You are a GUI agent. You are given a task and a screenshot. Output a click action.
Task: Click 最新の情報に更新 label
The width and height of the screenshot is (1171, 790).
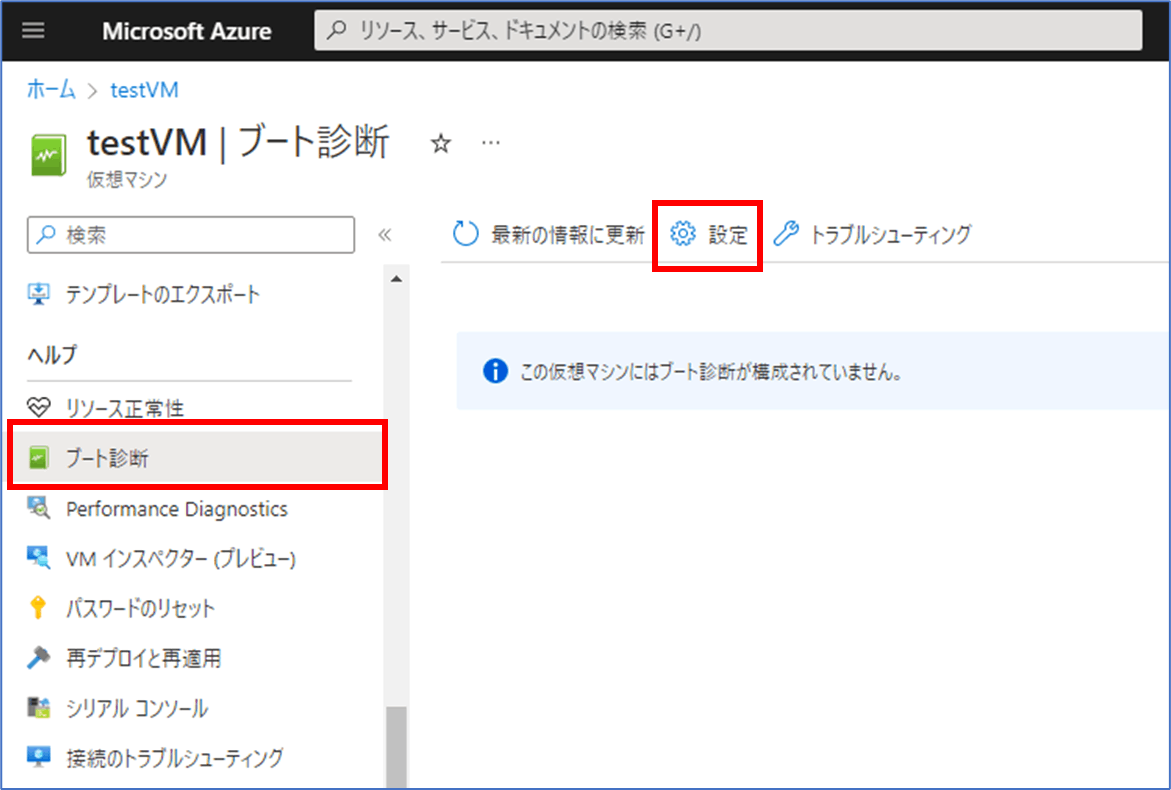[x=568, y=235]
